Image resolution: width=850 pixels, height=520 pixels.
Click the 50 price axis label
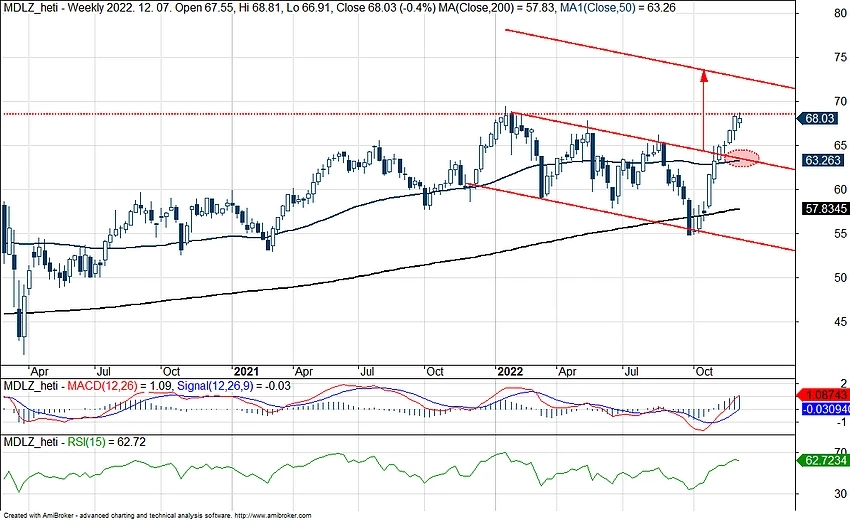click(x=841, y=278)
